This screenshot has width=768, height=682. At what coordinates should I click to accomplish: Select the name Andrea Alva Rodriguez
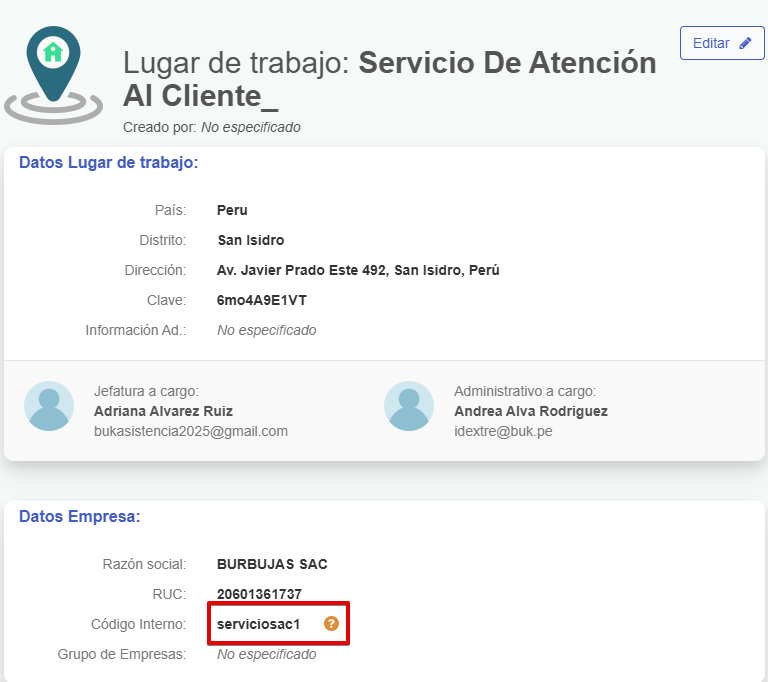(x=530, y=411)
